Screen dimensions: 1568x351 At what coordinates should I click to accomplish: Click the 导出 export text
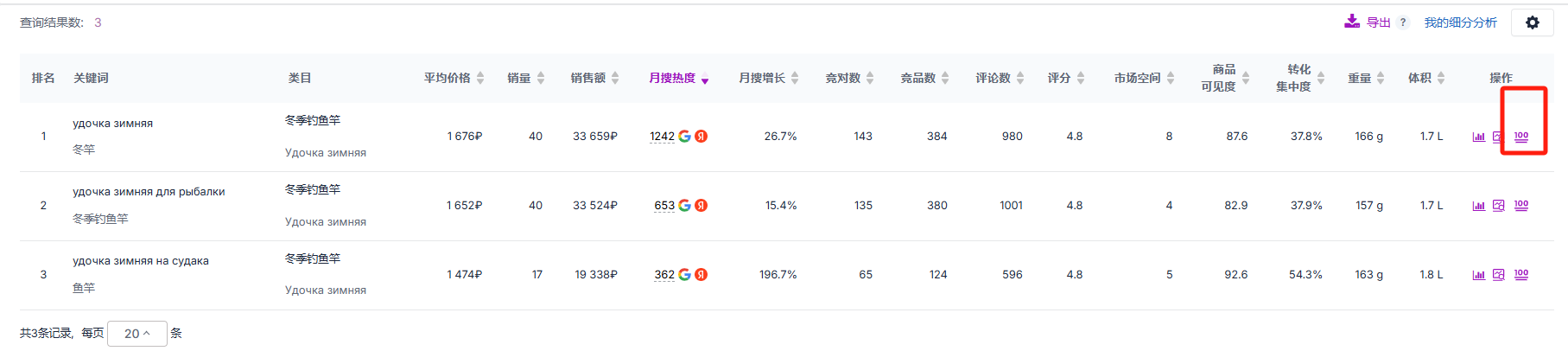click(x=1378, y=22)
